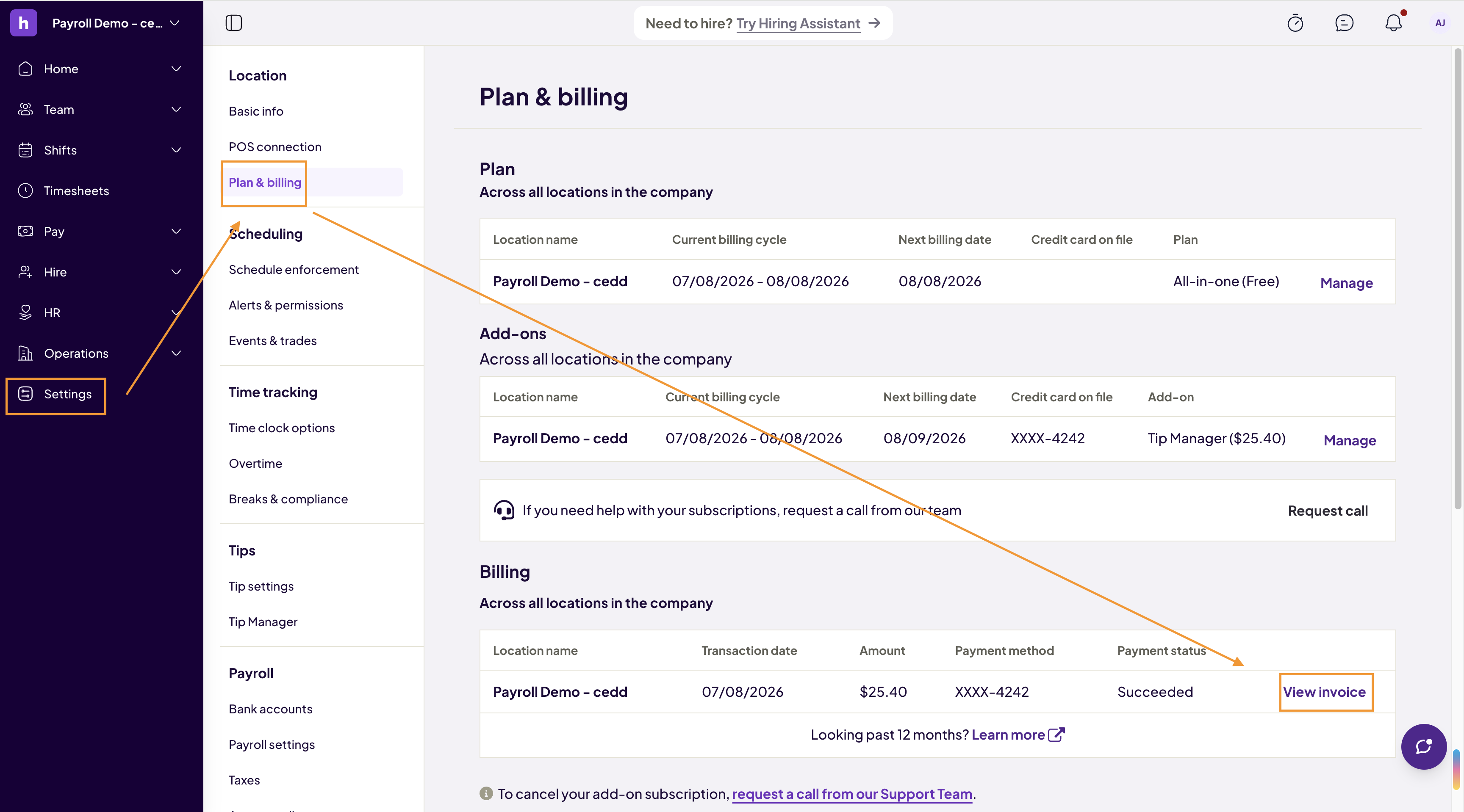Click Payroll Demo - cedd in Add-ons table
Viewport: 1464px width, 812px height.
pos(560,438)
